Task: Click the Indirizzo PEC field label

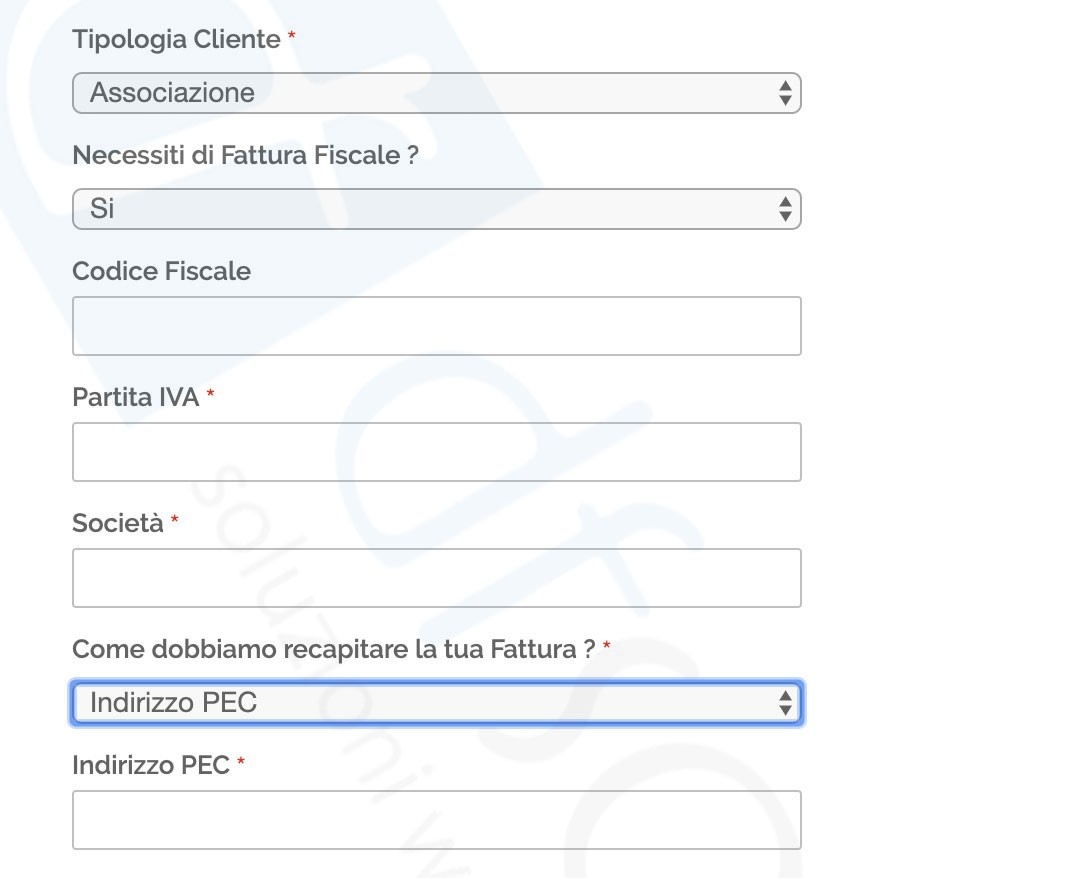Action: pyautogui.click(x=151, y=765)
